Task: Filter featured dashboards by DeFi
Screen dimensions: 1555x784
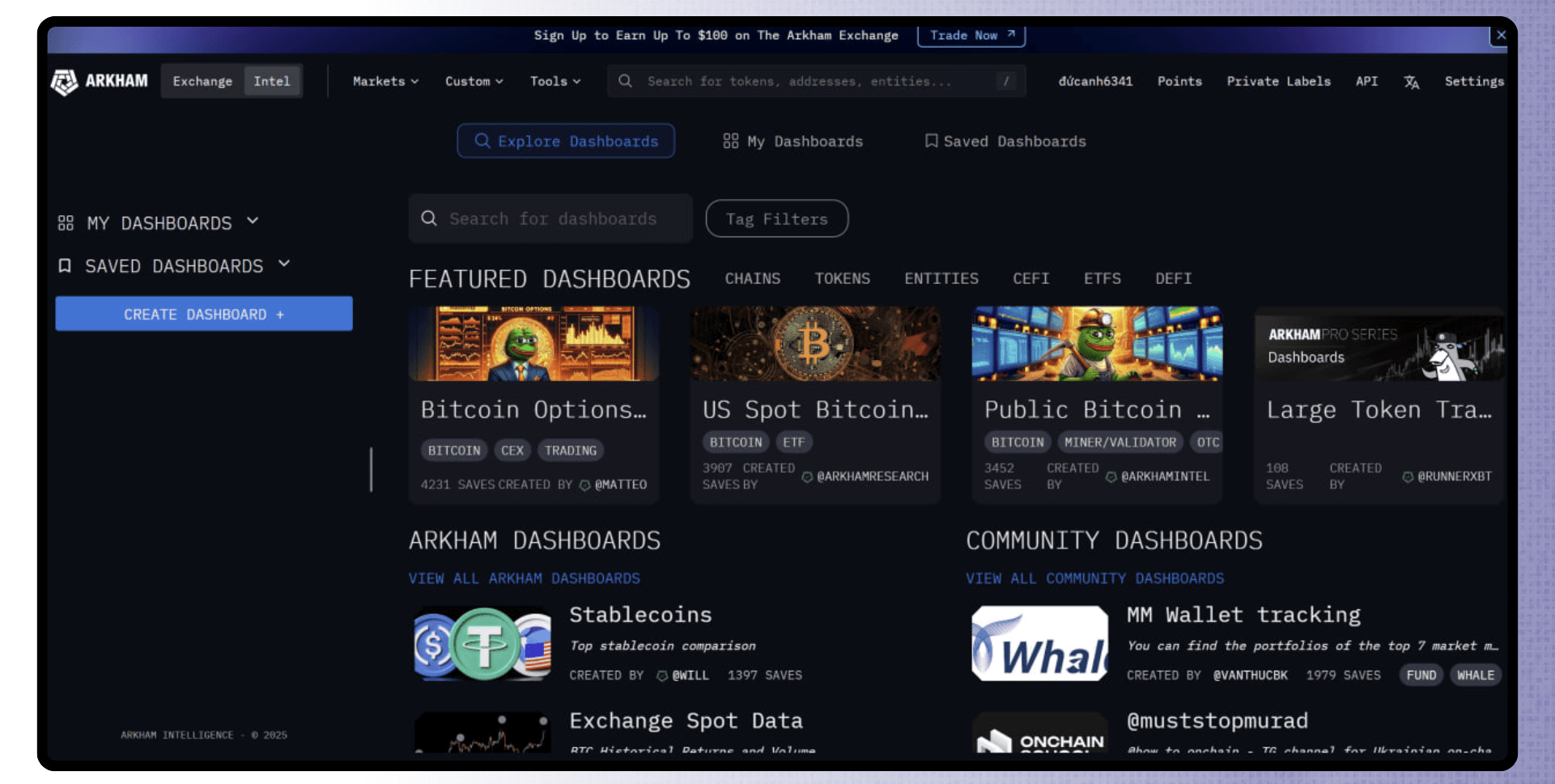Action: click(x=1174, y=278)
